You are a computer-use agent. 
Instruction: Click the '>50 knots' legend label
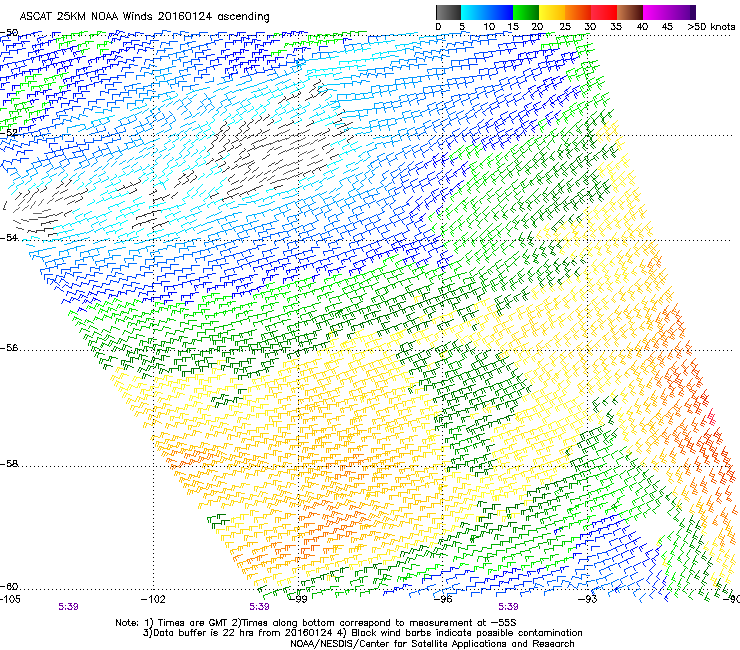[x=711, y=27]
